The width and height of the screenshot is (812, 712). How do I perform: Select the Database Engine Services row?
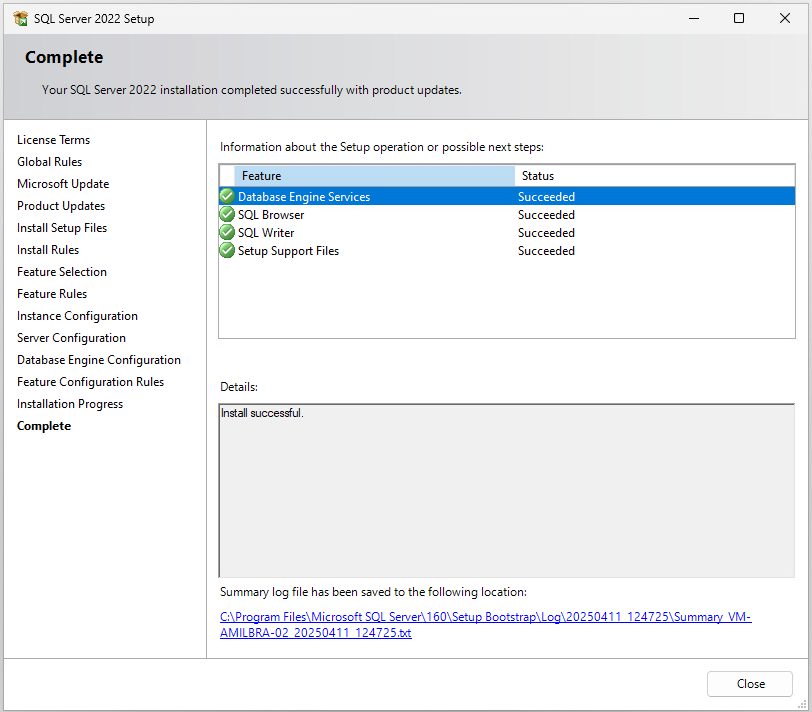pyautogui.click(x=304, y=197)
